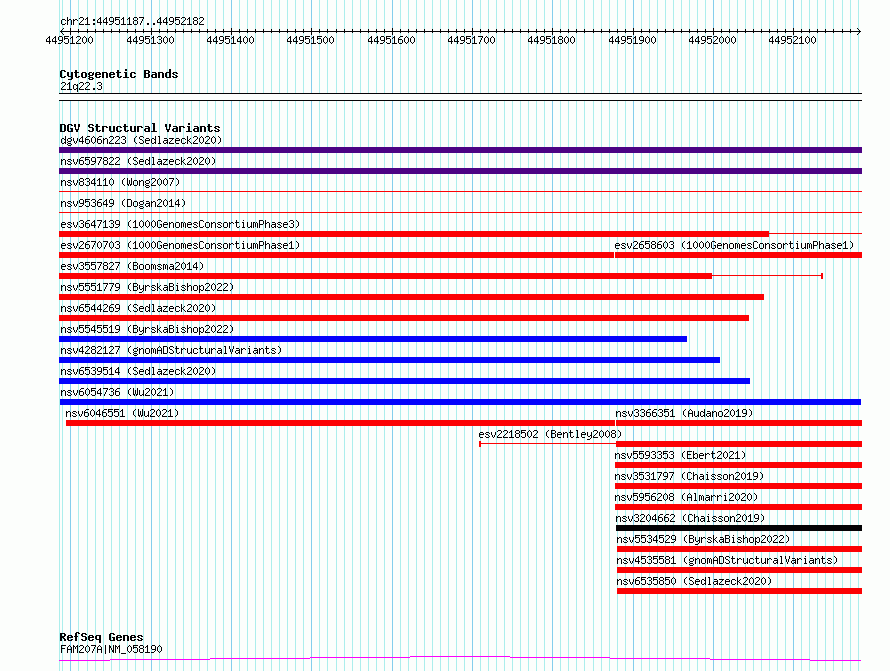Click the red bar under nsv5551779
890x671 pixels.
click(412, 297)
